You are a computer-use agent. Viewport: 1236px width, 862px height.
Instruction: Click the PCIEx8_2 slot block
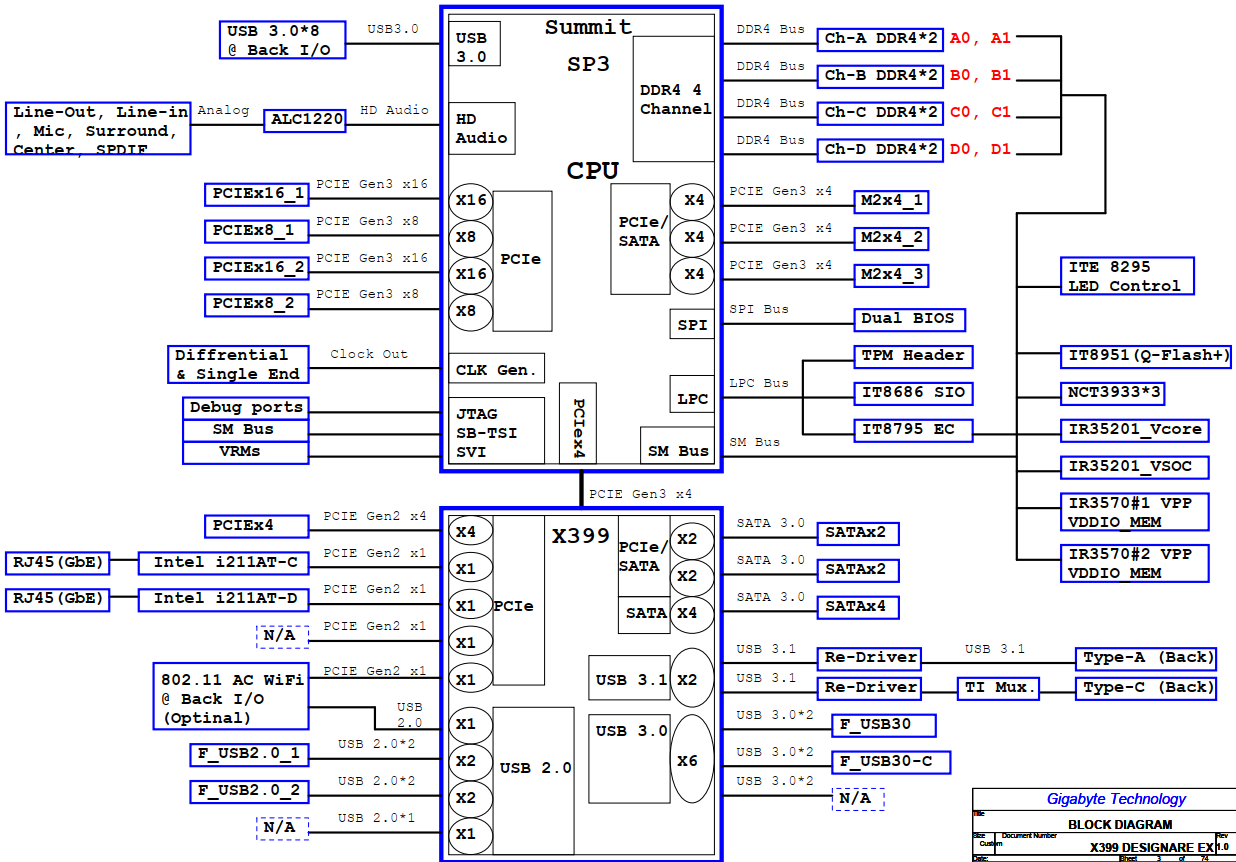tap(257, 304)
